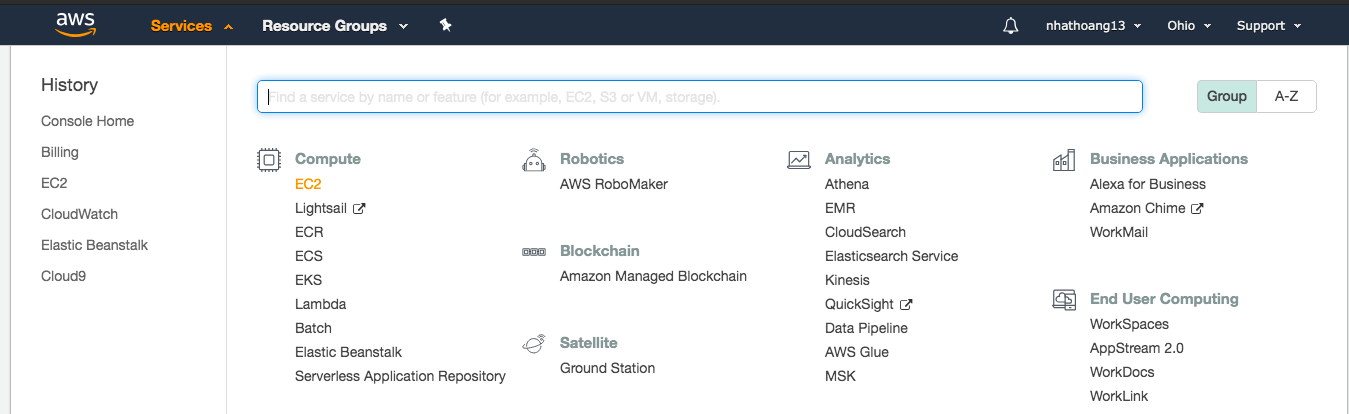
Task: Switch service view to A-Z
Action: [x=1286, y=96]
